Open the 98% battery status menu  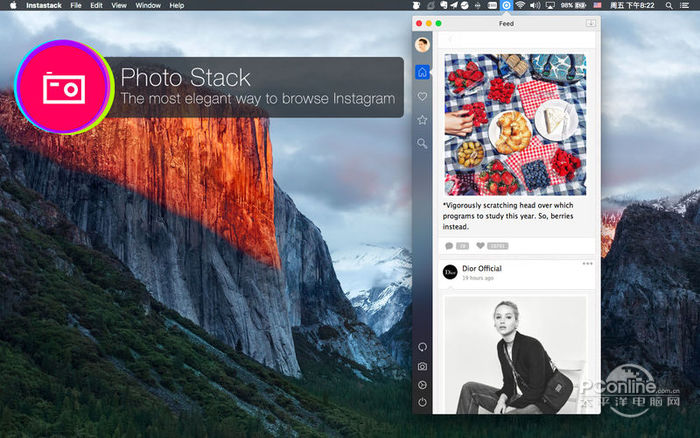pos(574,5)
